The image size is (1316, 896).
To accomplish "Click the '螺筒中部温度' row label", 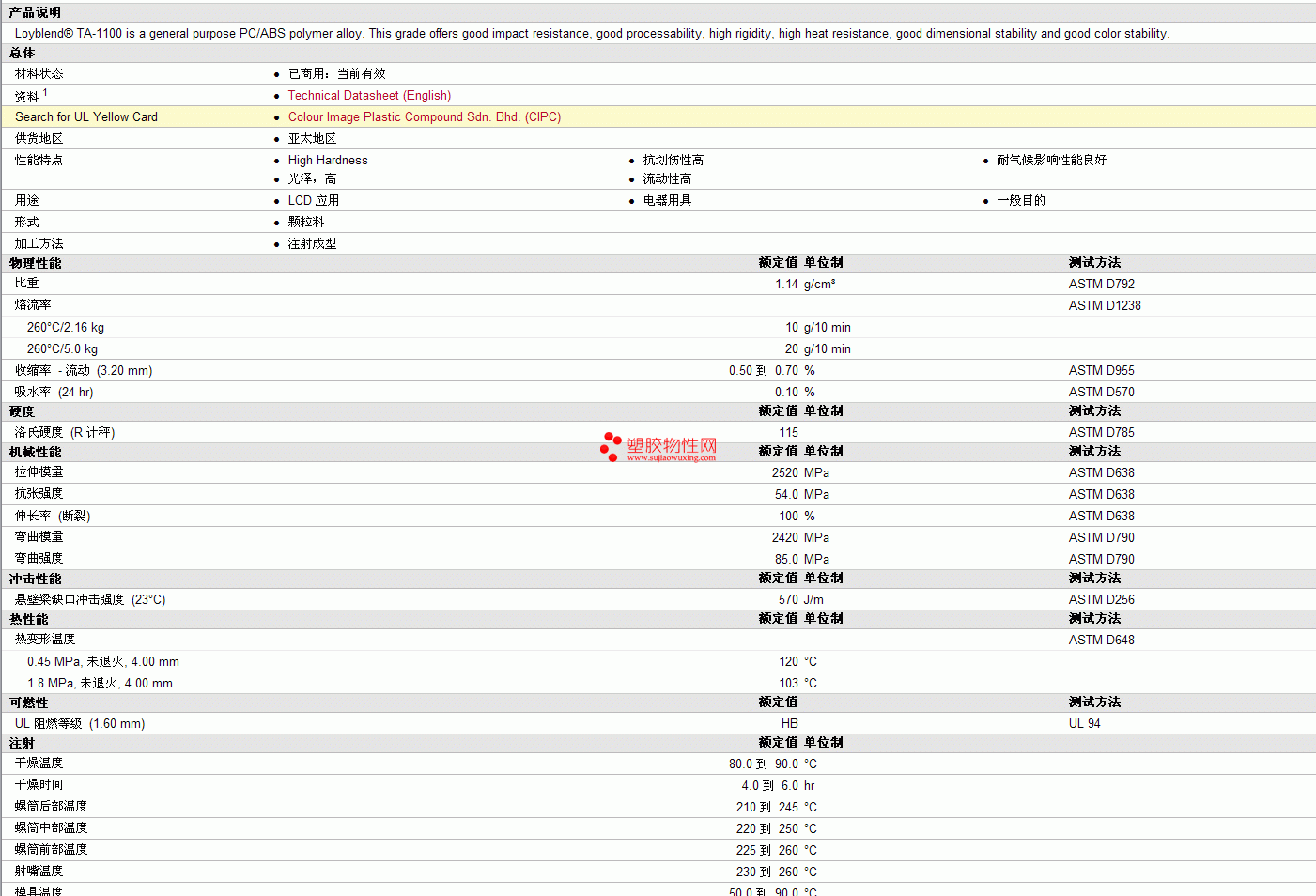I will 51,828.
